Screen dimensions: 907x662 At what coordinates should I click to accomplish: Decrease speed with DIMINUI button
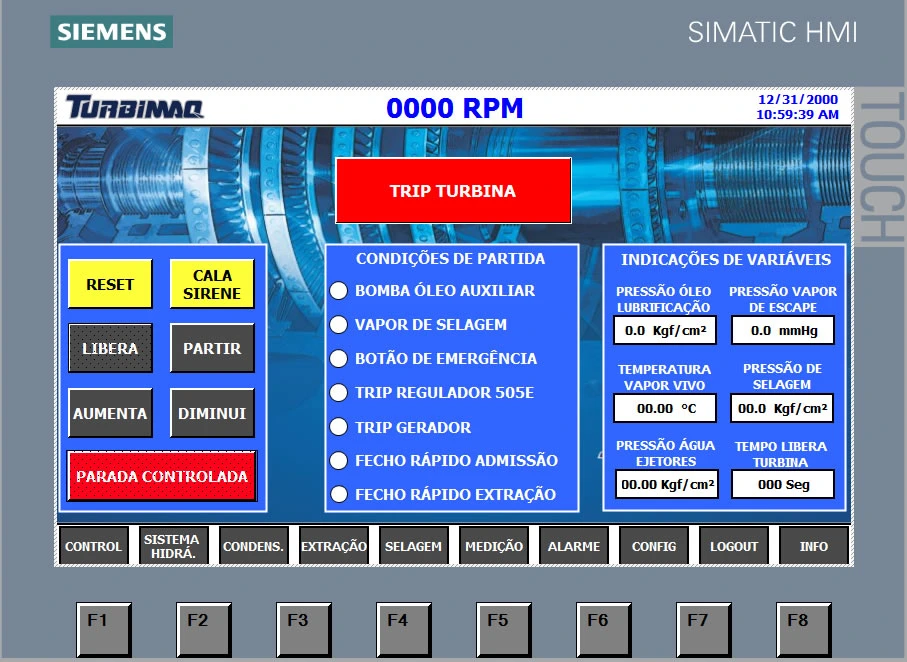click(x=212, y=413)
